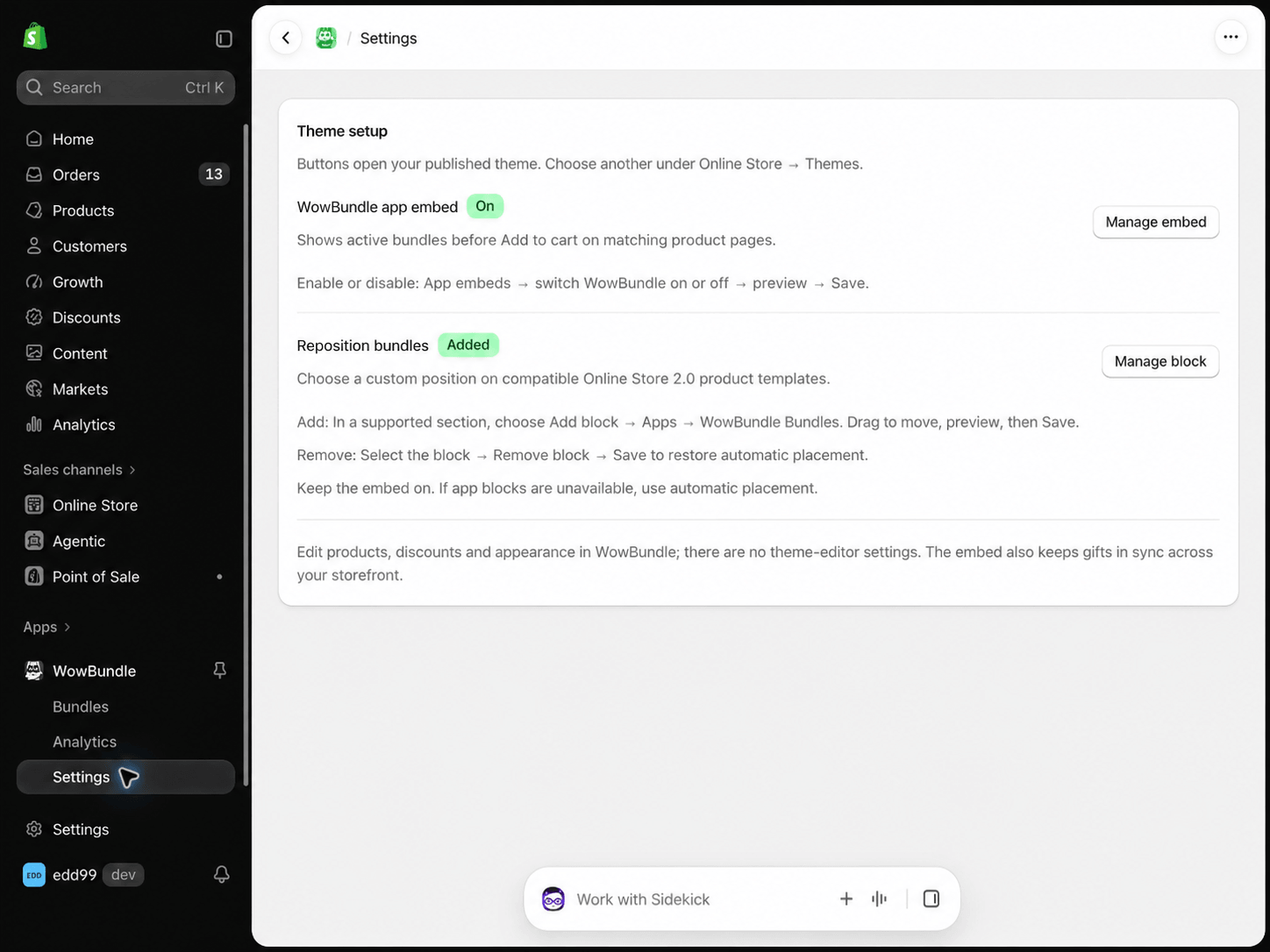Focus the Search field
Image resolution: width=1270 pixels, height=952 pixels.
(125, 88)
